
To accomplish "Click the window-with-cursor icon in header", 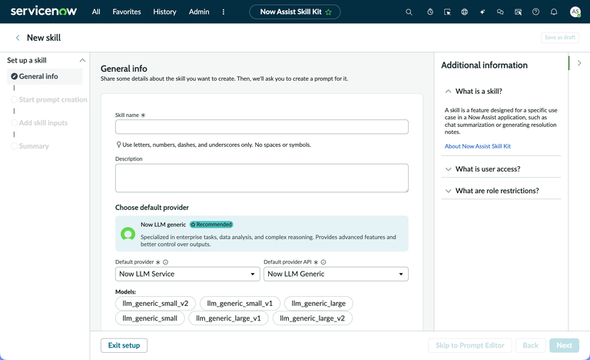I will click(x=447, y=12).
